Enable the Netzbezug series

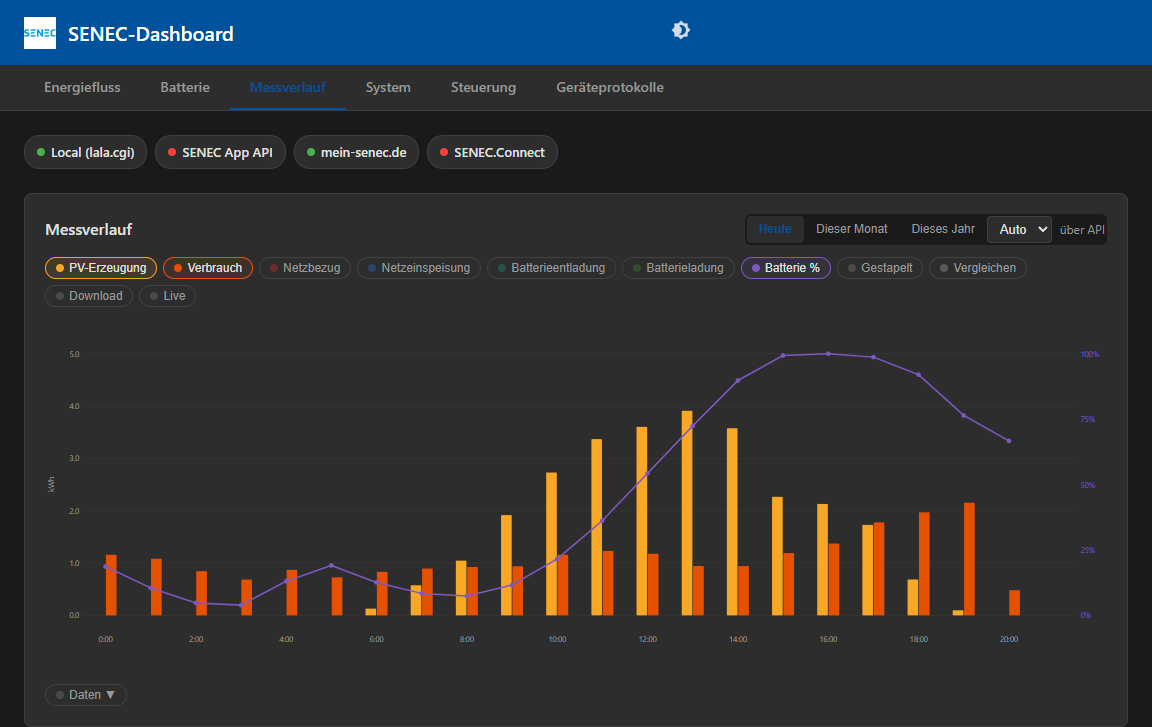(305, 268)
